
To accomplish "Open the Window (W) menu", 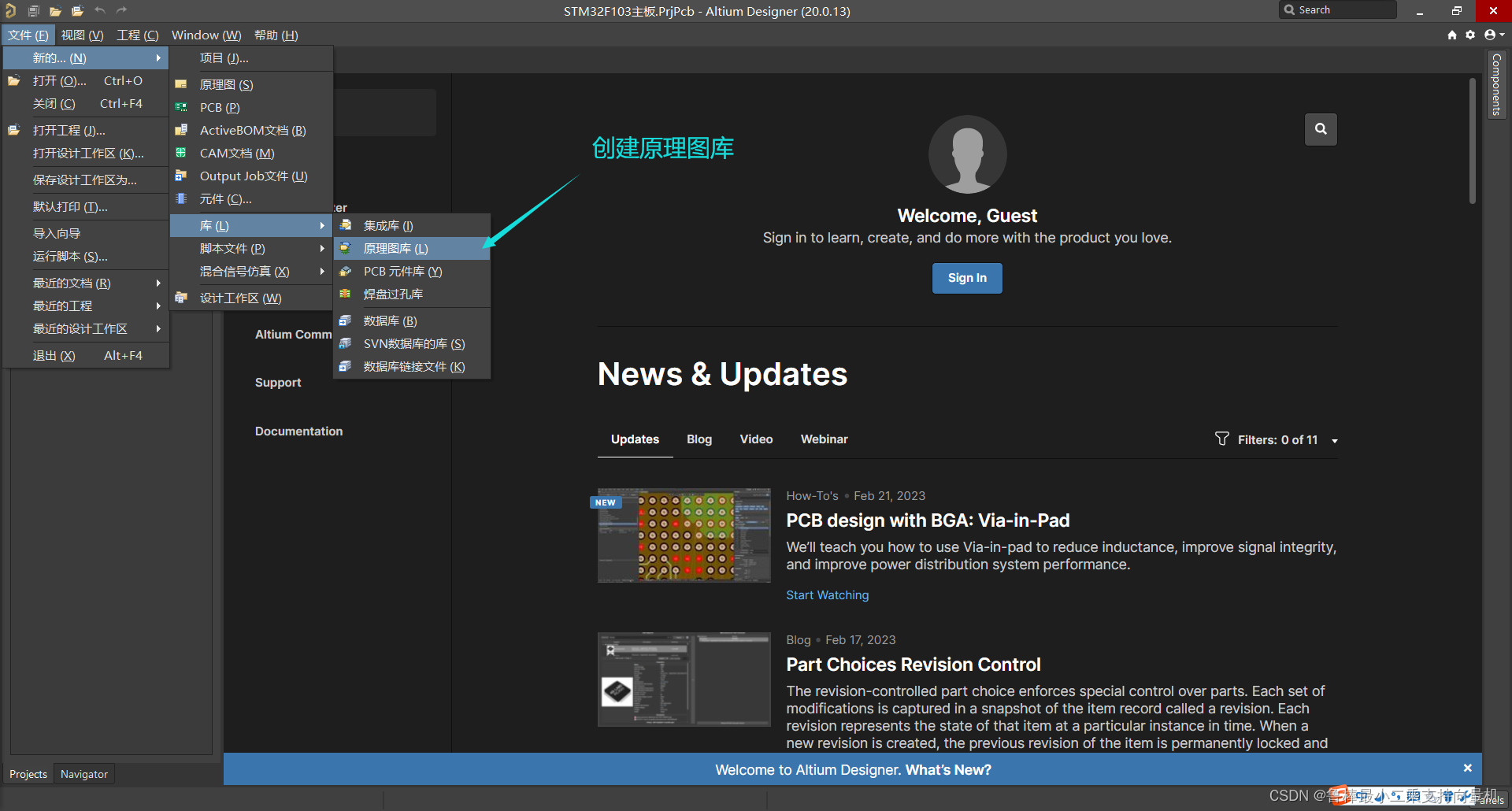I will [x=206, y=35].
